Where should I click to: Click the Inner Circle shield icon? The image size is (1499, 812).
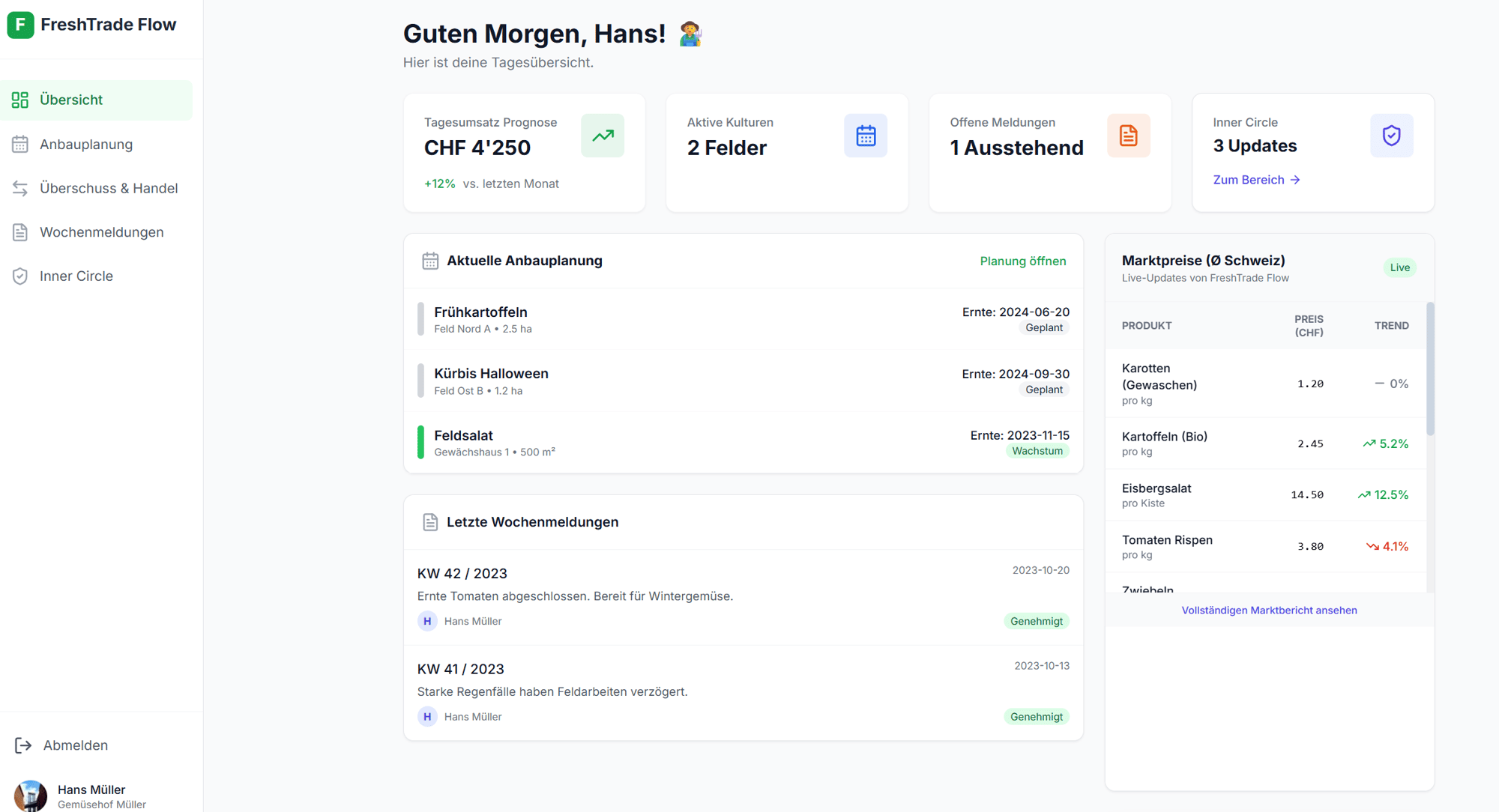(20, 276)
